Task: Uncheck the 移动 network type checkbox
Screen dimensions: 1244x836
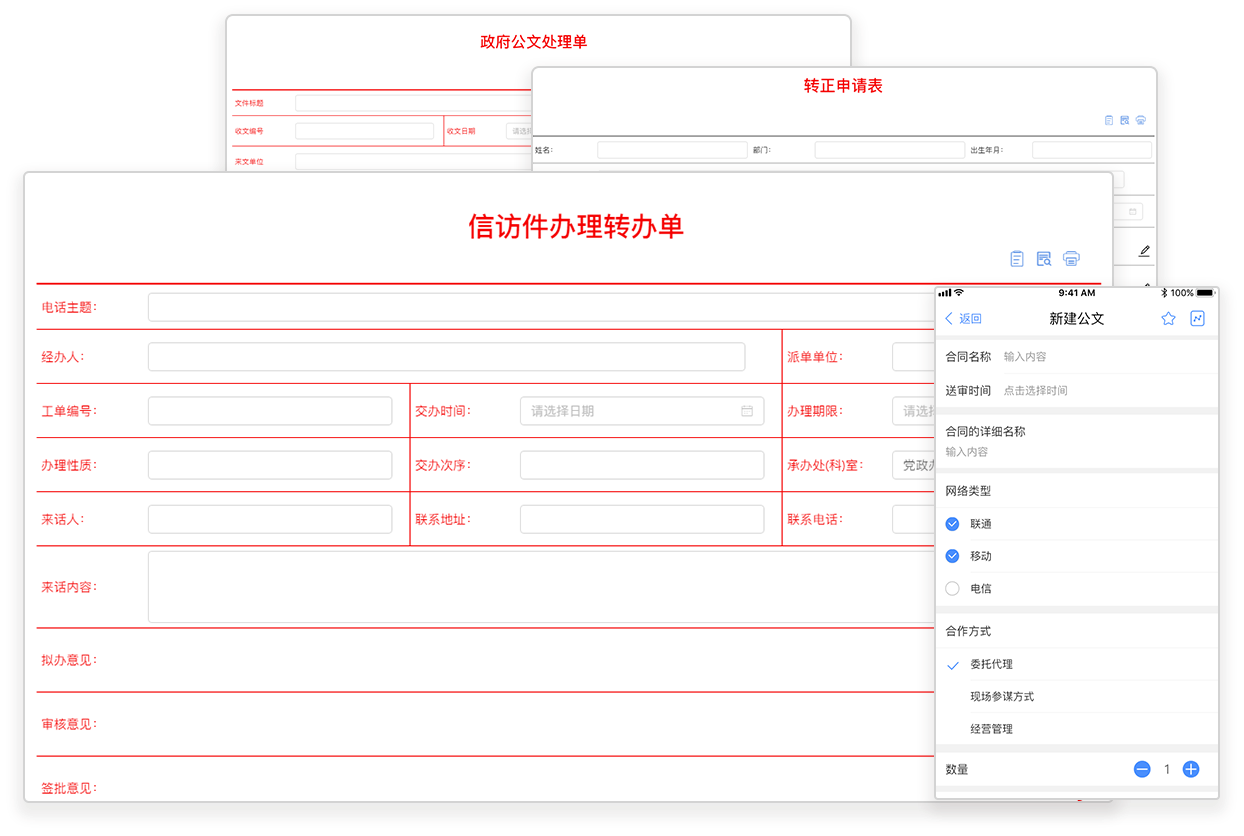Action: pos(952,556)
